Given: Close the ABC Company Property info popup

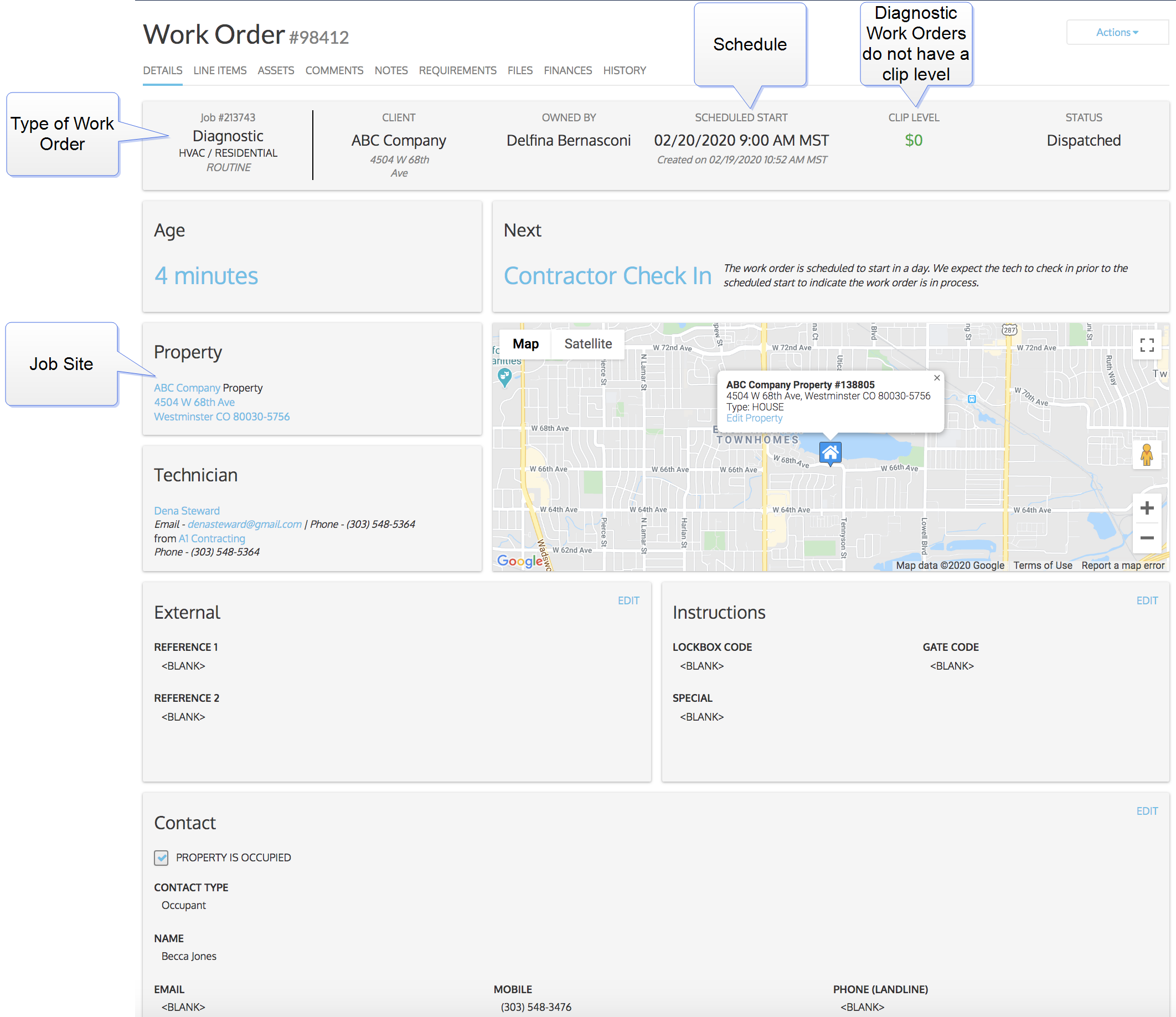Looking at the screenshot, I should 937,378.
